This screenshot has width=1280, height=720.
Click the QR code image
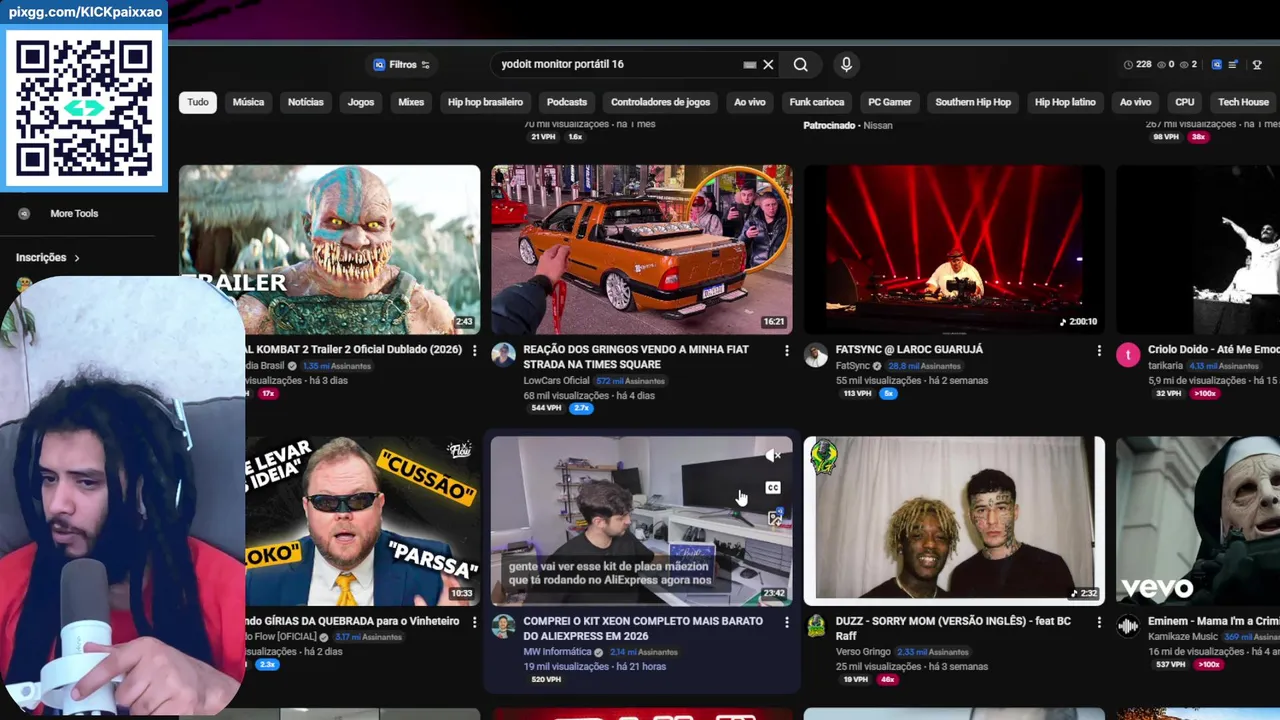pyautogui.click(x=84, y=108)
